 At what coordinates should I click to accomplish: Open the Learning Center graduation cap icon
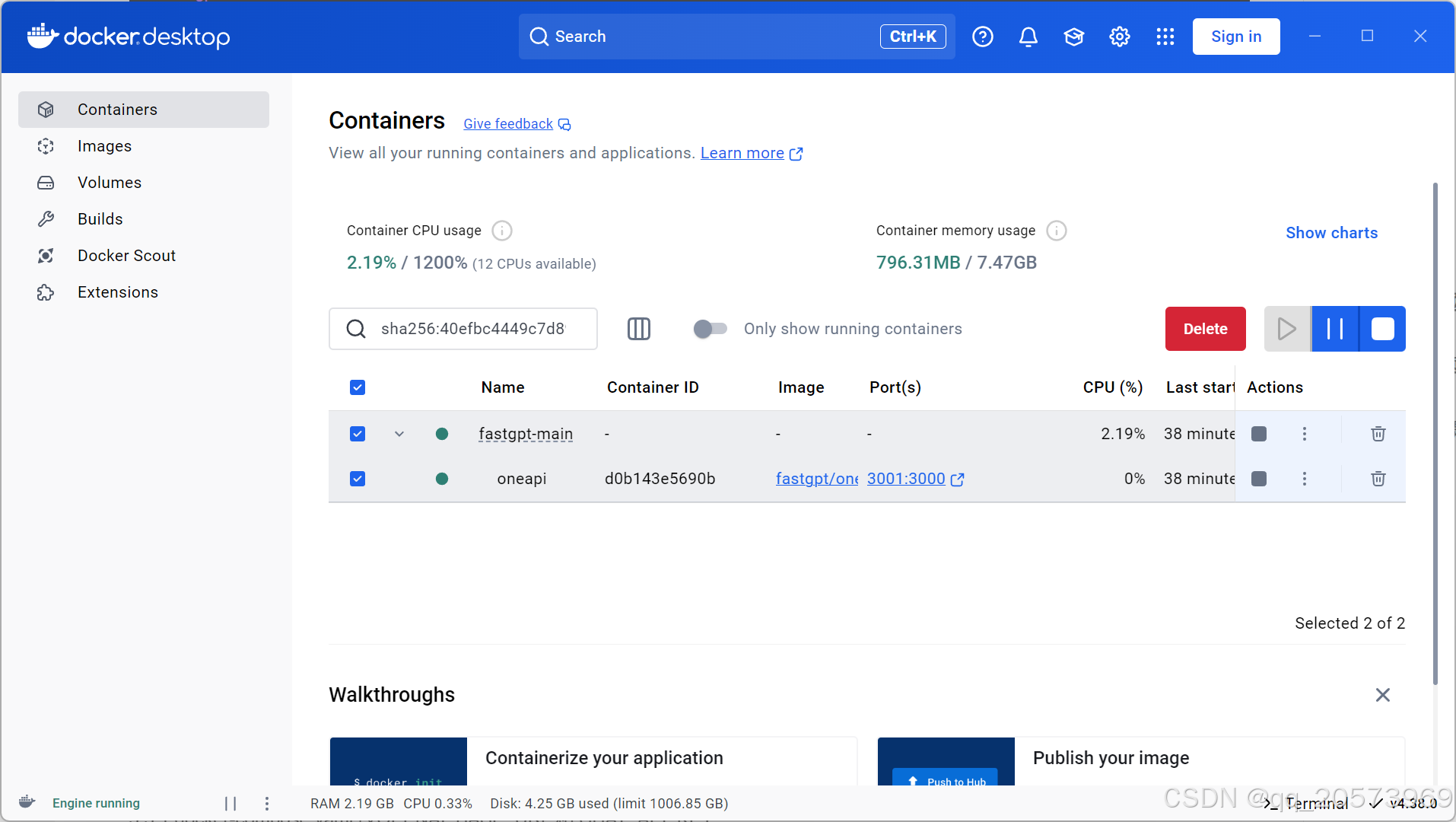click(1073, 36)
